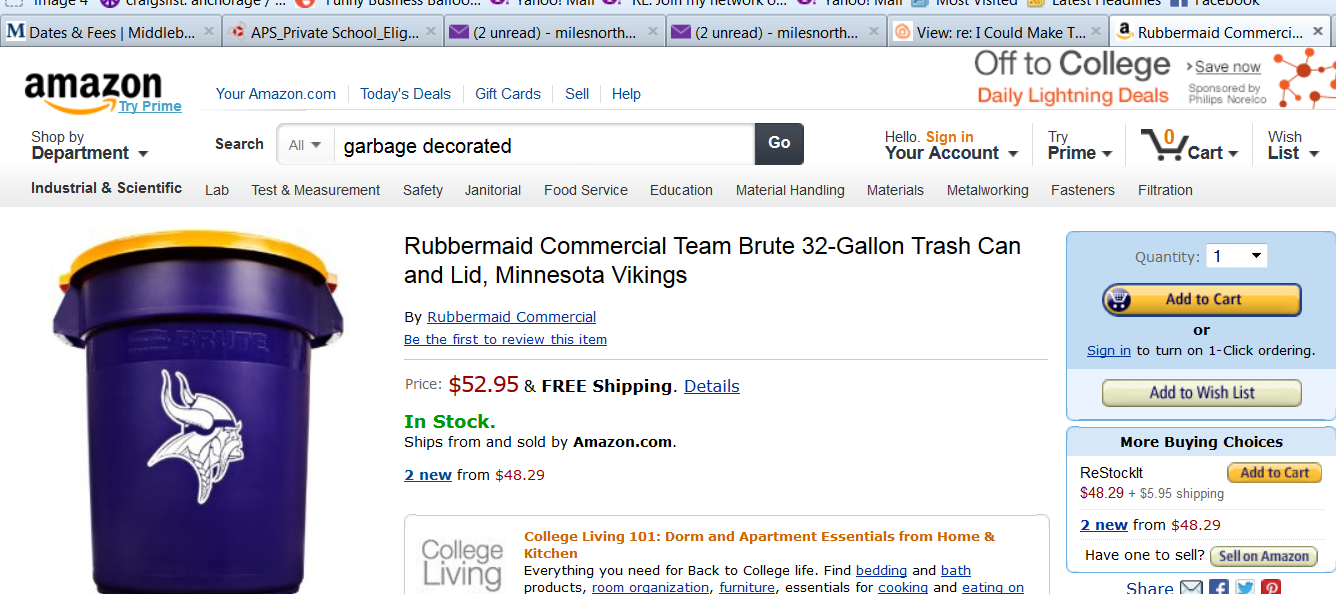The width and height of the screenshot is (1336, 594).
Task: Click Add to Wish List button
Action: point(1202,393)
